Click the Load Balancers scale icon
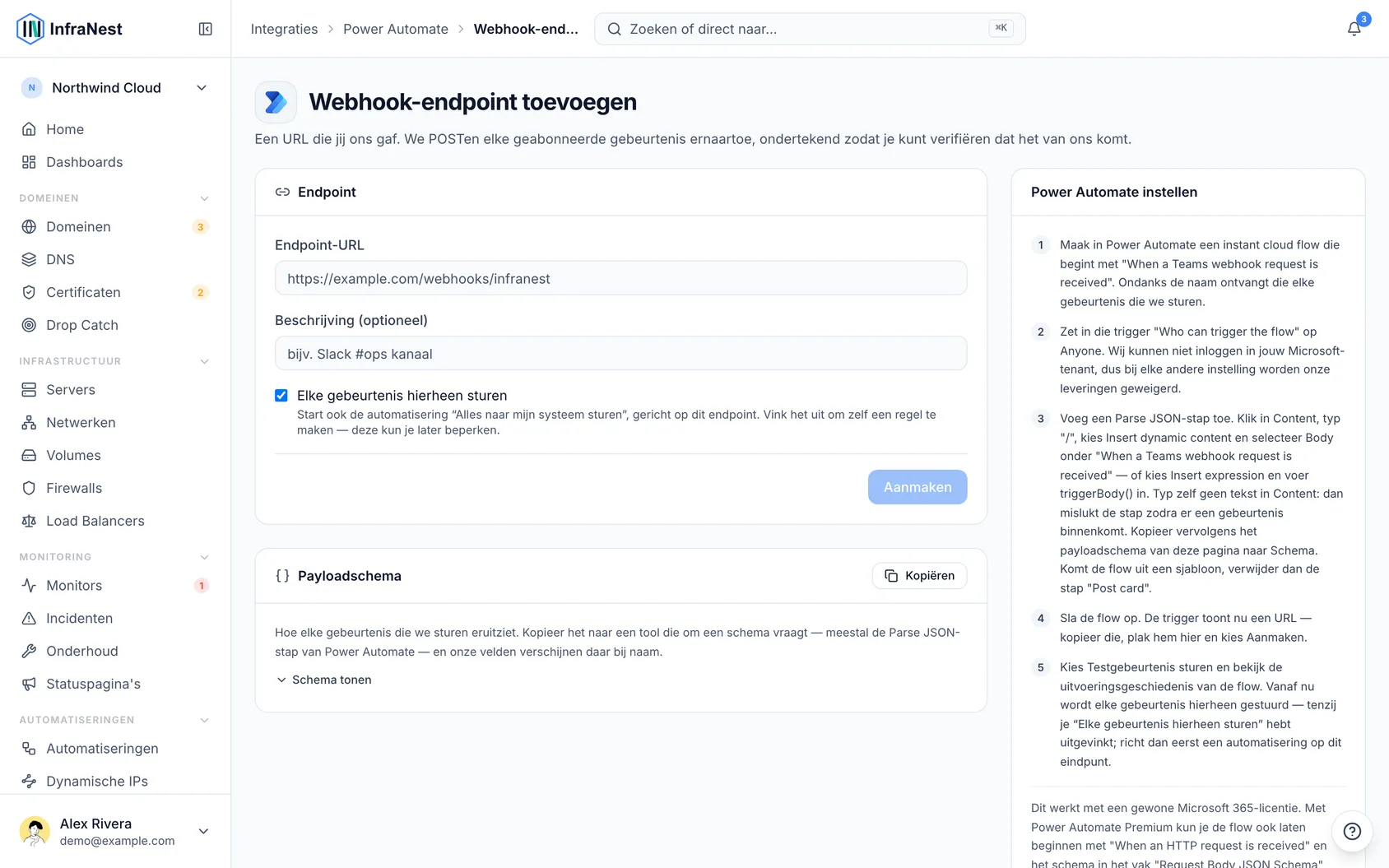 tap(29, 521)
